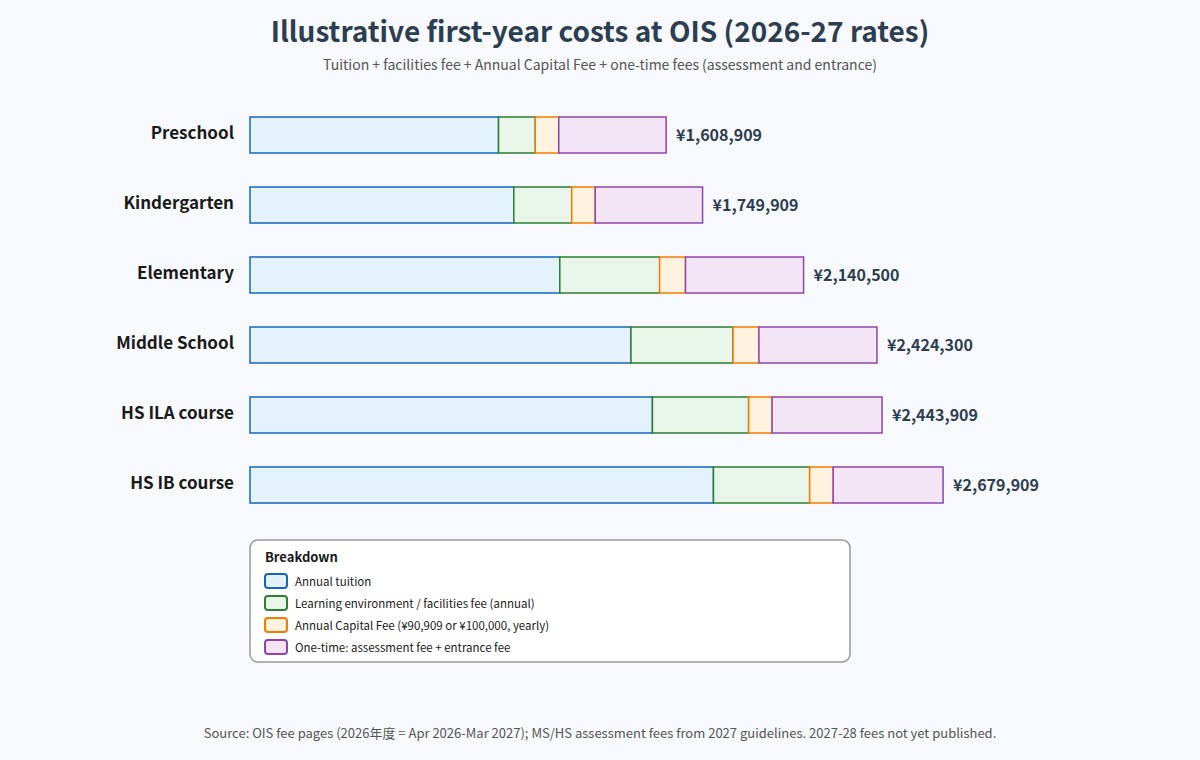The height and width of the screenshot is (760, 1200).
Task: Click the subtitle listing tuition and fees
Action: 600,65
